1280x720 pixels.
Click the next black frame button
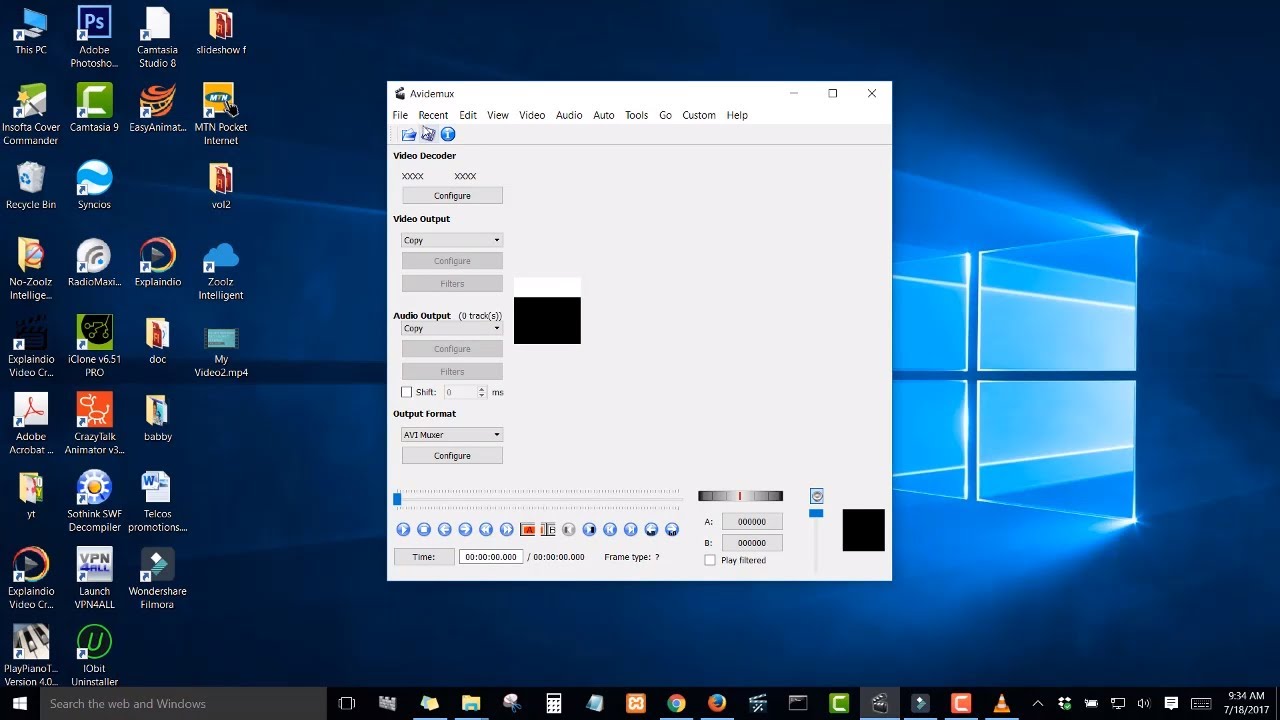point(589,529)
